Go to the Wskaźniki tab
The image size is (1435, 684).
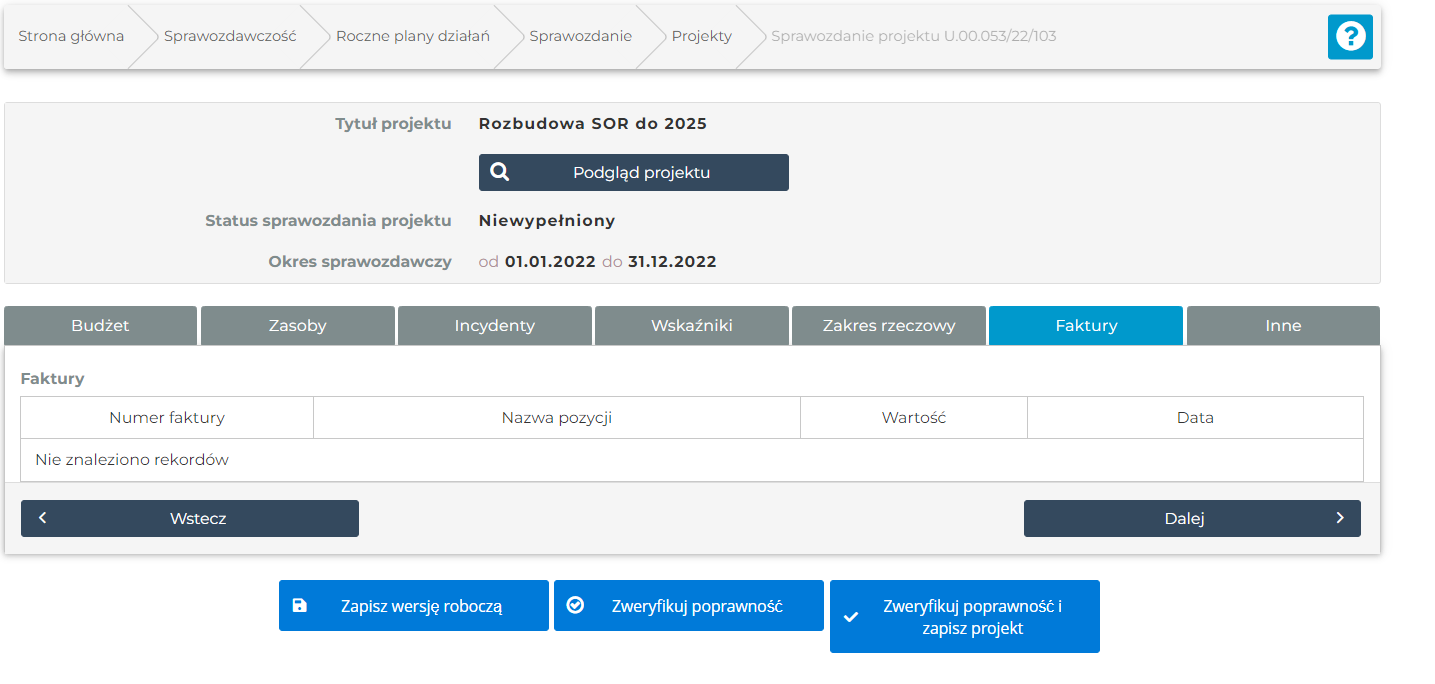click(691, 325)
